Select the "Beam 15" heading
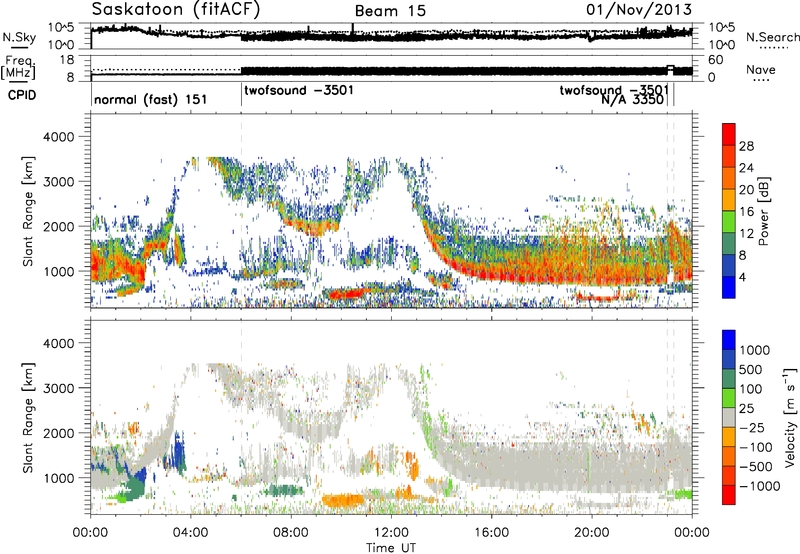800x554 pixels. pos(390,11)
